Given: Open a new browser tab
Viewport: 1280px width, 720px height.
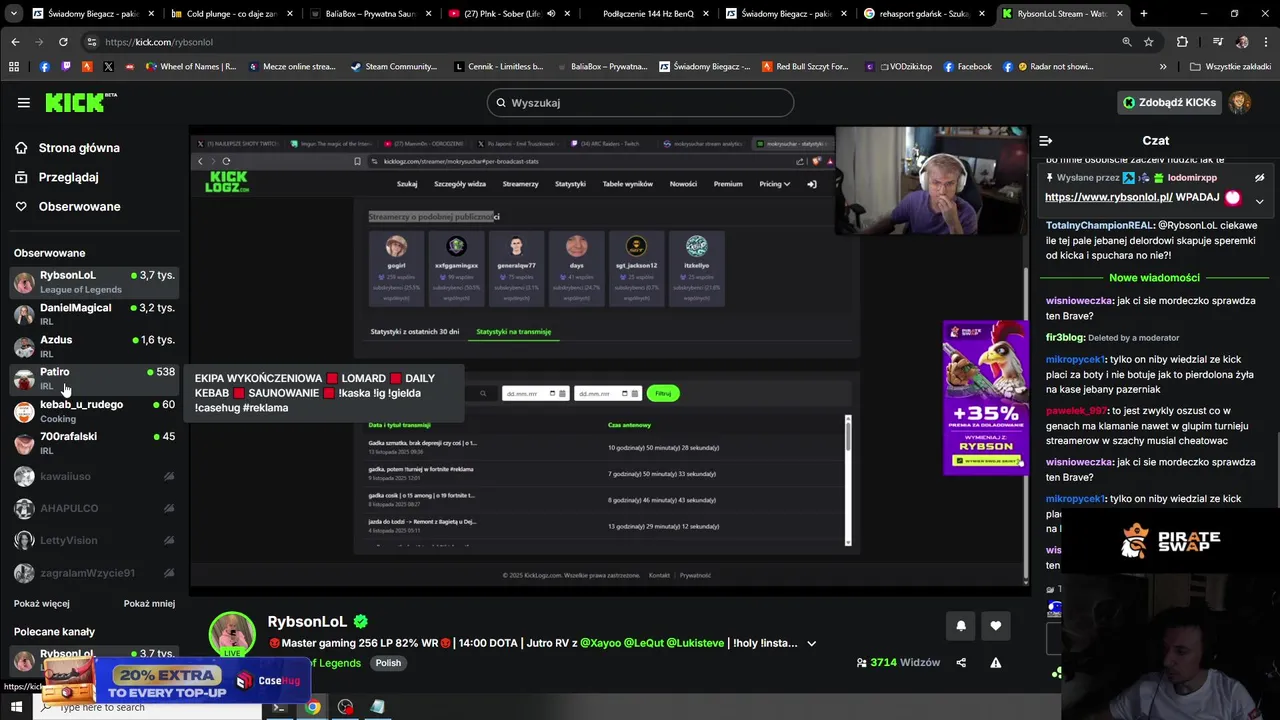Looking at the screenshot, I should click(x=1144, y=14).
